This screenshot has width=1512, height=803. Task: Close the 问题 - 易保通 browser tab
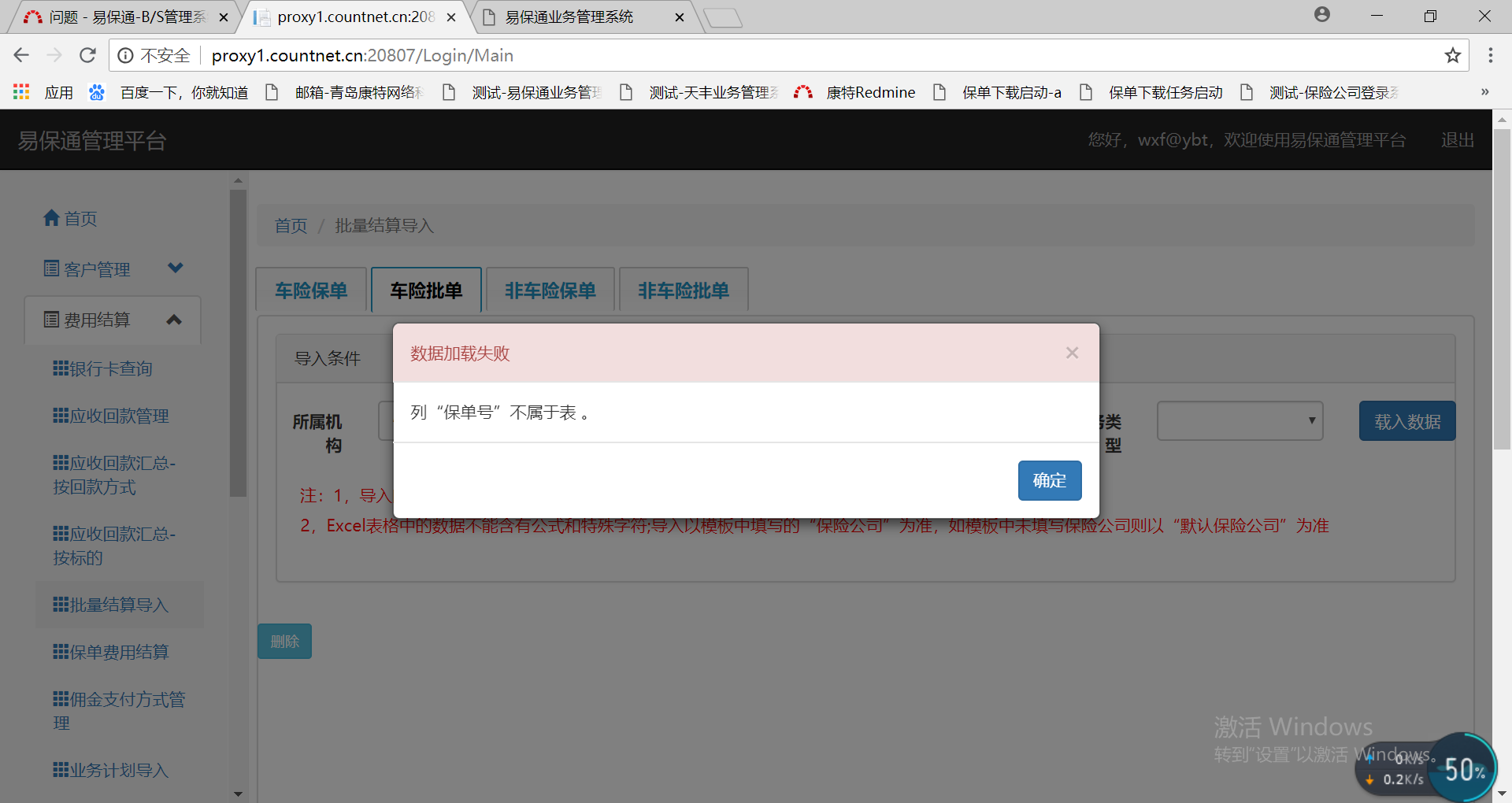coord(224,17)
